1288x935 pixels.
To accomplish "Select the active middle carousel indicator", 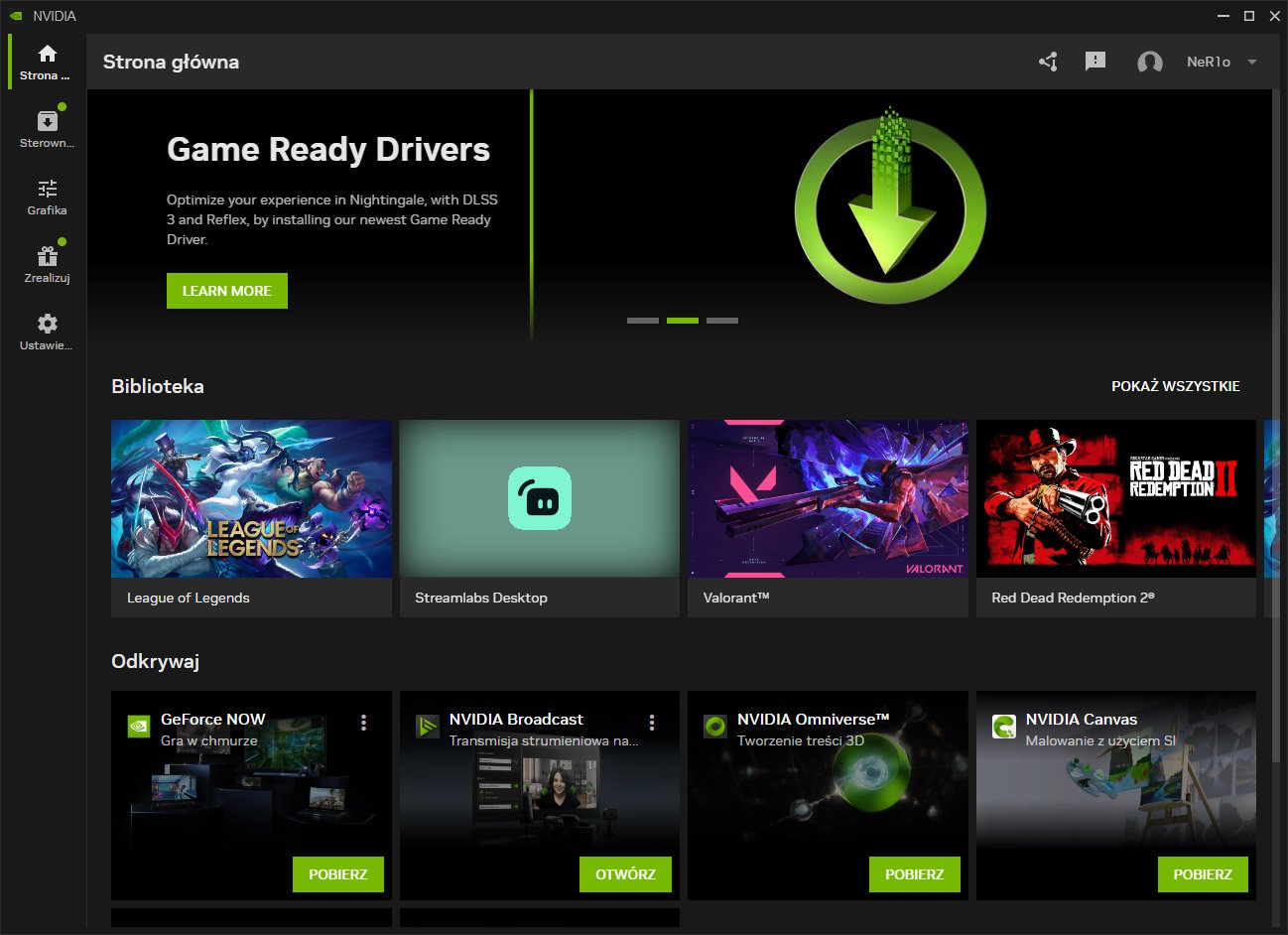I will (683, 321).
